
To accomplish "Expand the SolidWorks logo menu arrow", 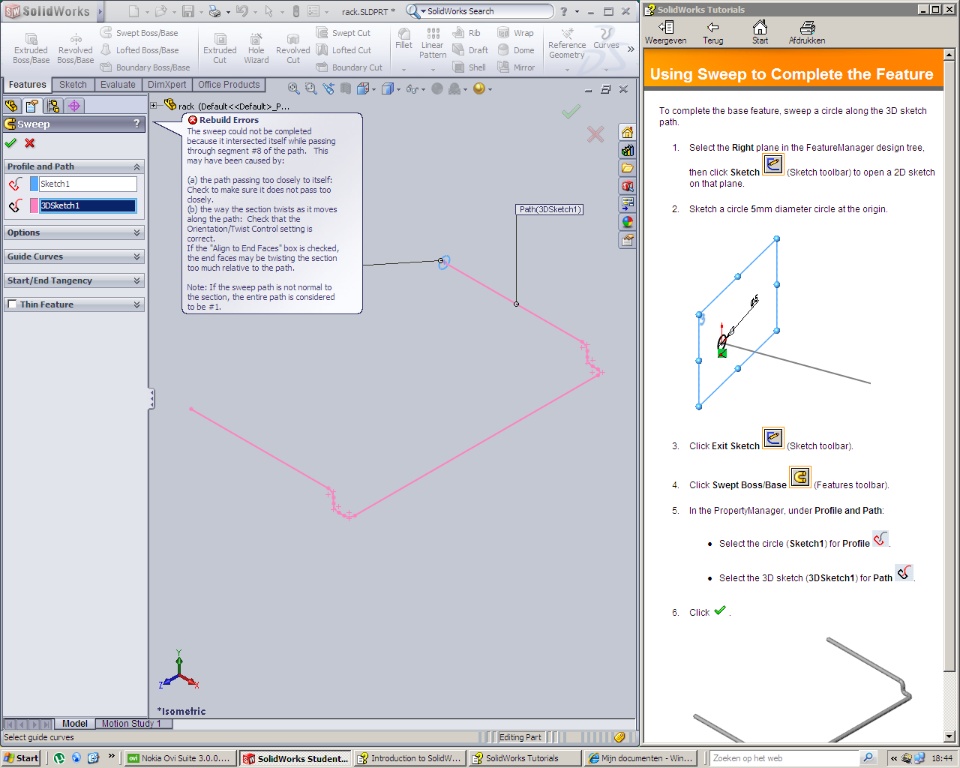I will (x=100, y=11).
